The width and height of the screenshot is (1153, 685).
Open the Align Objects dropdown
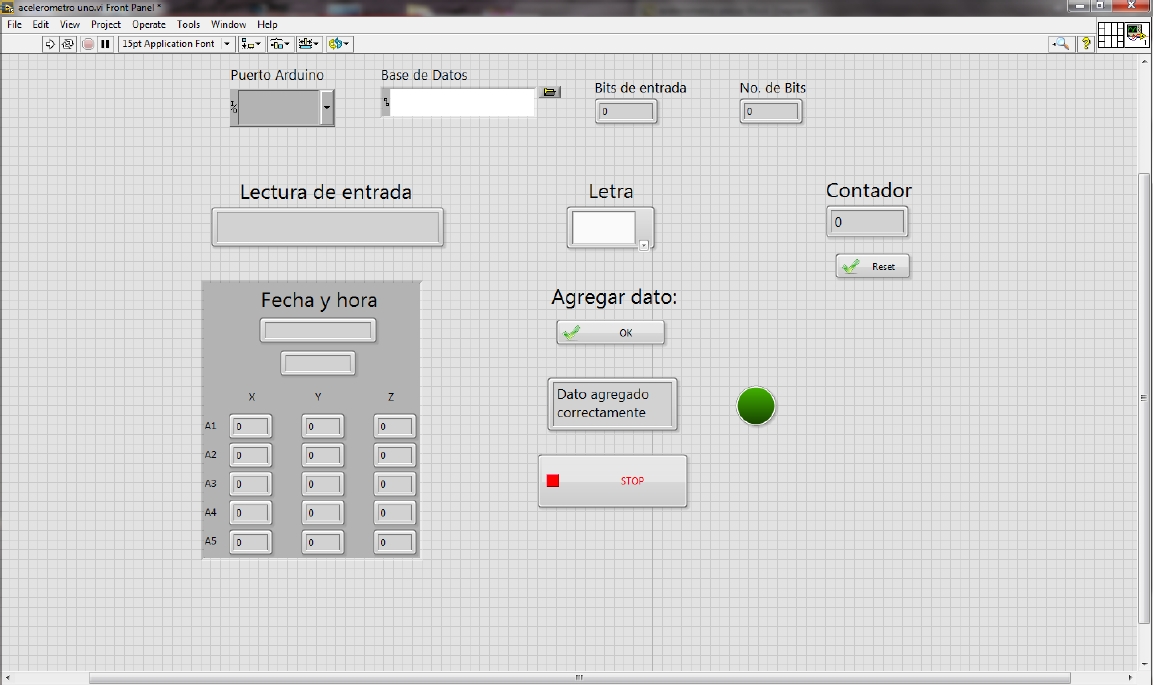[251, 44]
